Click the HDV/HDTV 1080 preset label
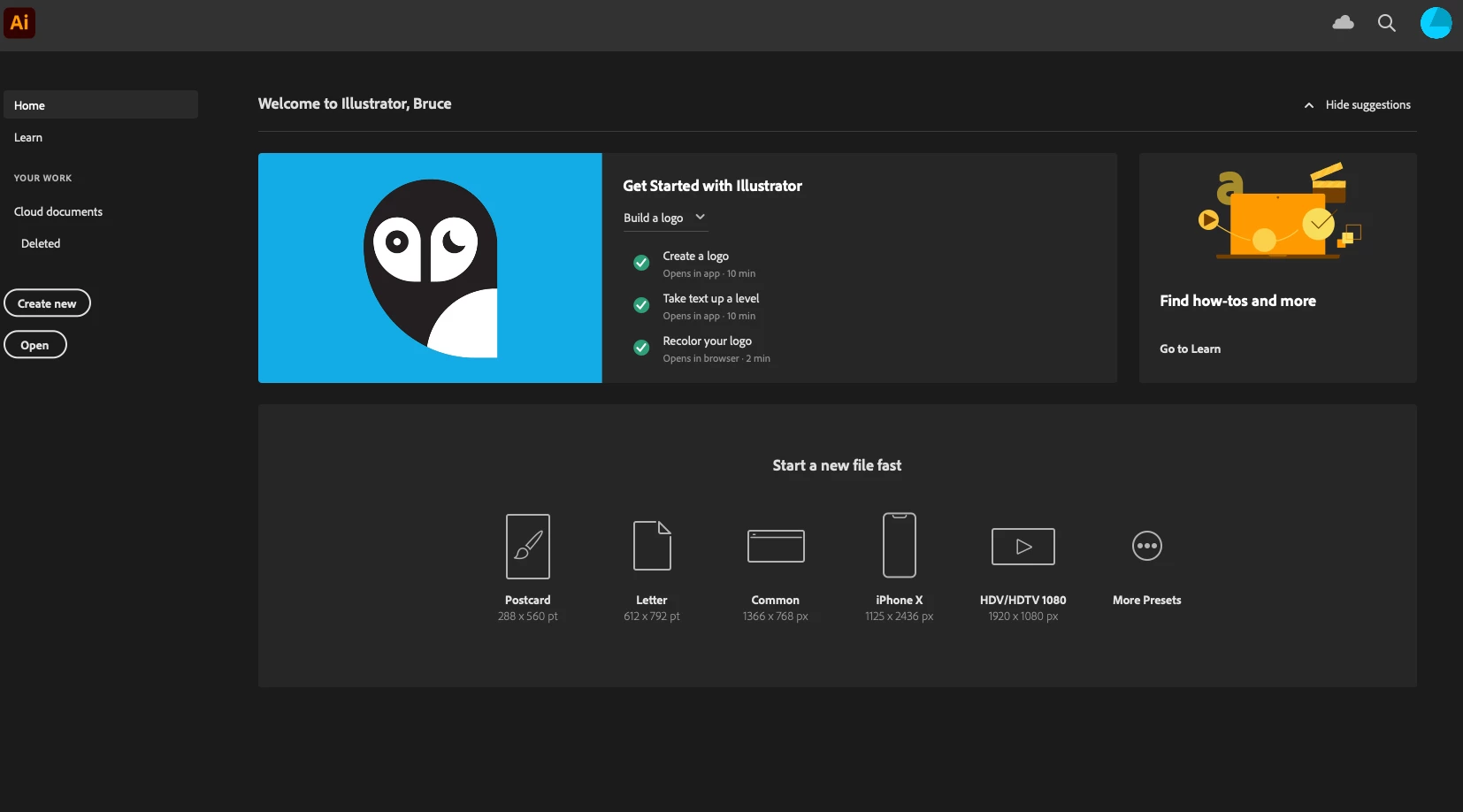Image resolution: width=1463 pixels, height=812 pixels. [1023, 600]
